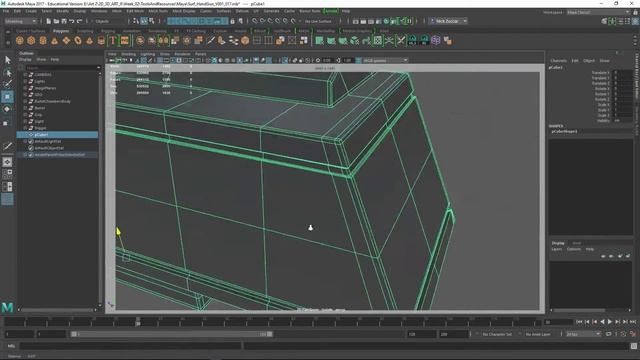This screenshot has height=360, width=640.
Task: Open the Workspace selector dropdown
Action: 598,12
